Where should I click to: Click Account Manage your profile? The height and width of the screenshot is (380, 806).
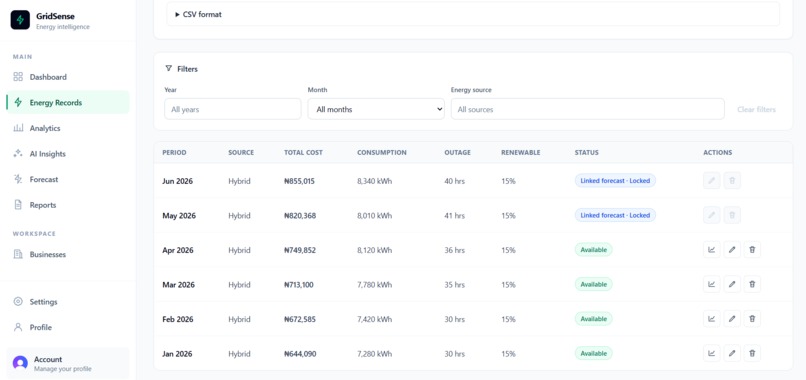coord(68,363)
